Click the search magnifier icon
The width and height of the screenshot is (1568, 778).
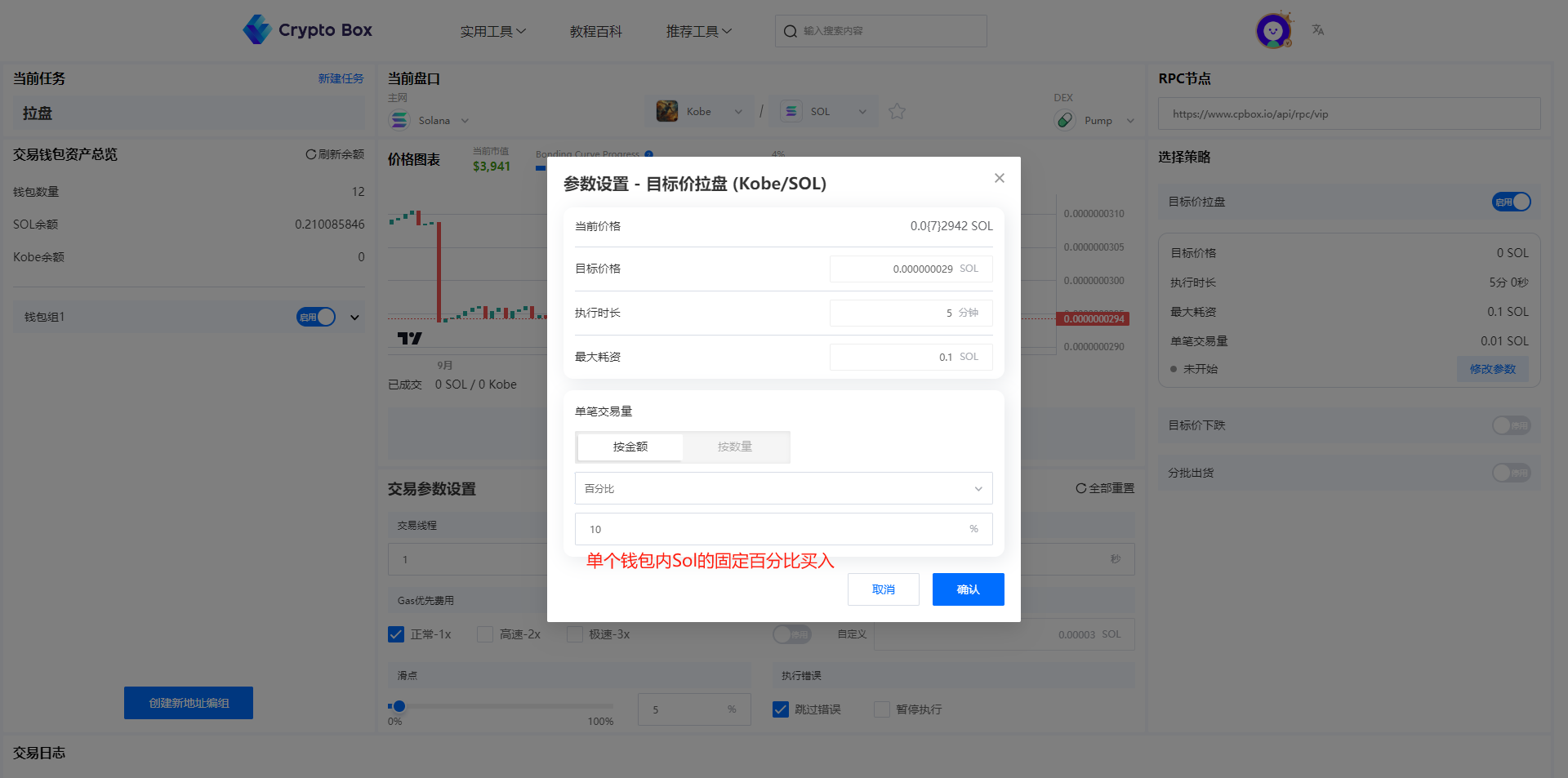point(790,31)
